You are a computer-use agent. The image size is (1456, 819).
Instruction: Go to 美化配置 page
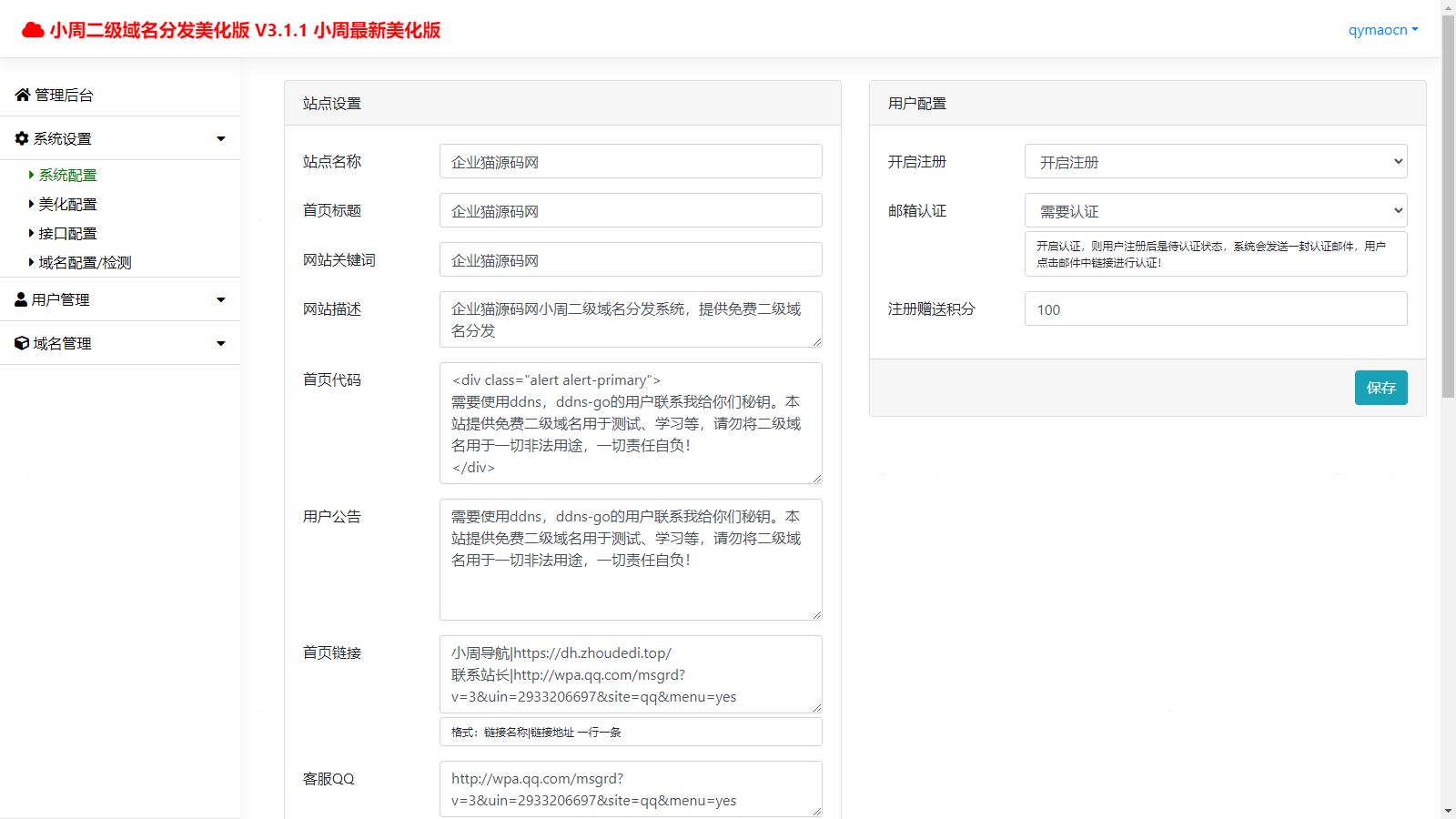coord(67,204)
